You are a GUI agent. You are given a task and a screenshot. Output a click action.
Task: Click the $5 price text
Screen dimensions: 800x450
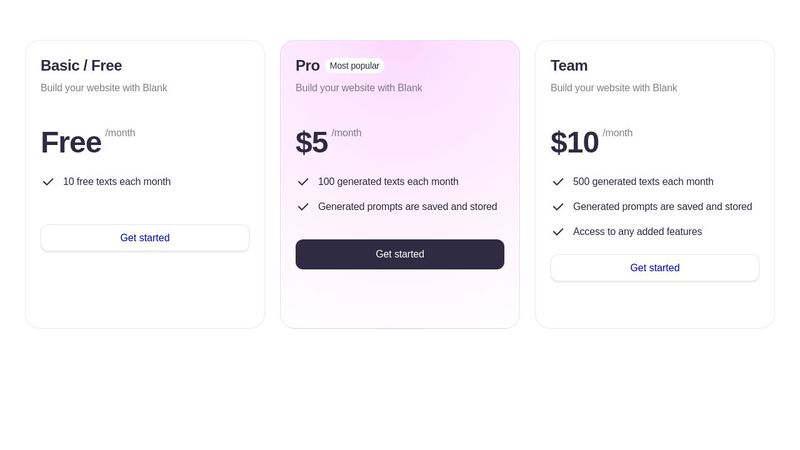coord(312,143)
